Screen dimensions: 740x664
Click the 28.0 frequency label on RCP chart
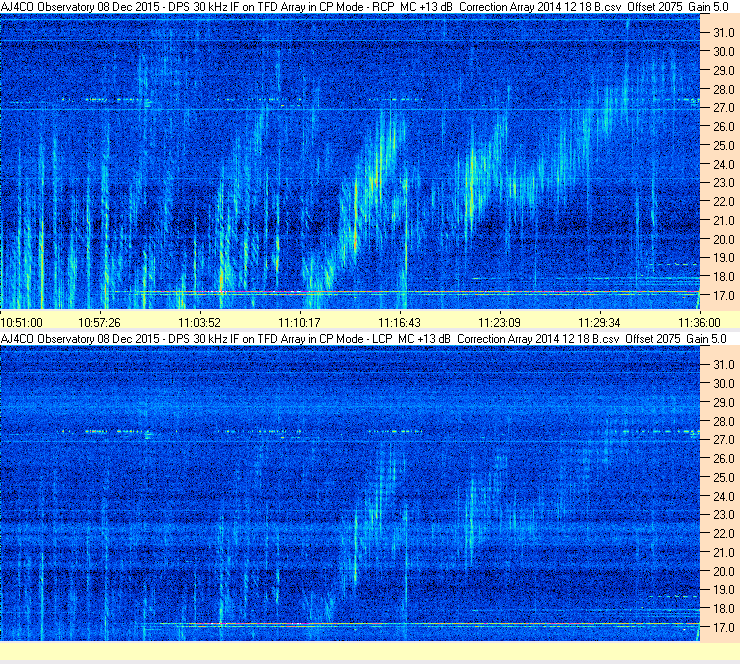(723, 89)
